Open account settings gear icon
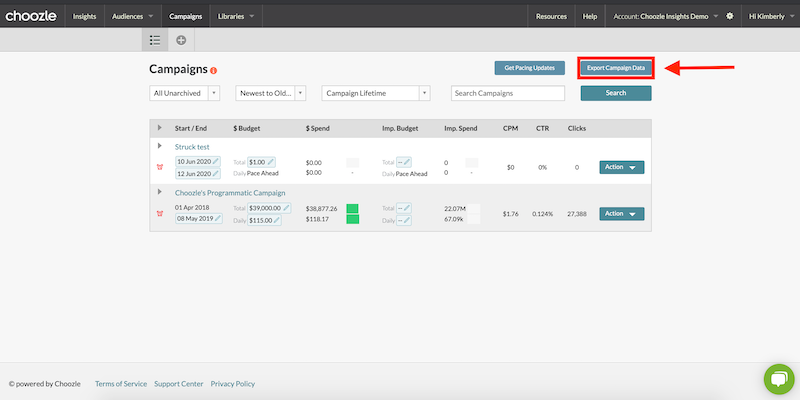The width and height of the screenshot is (800, 400). point(730,16)
